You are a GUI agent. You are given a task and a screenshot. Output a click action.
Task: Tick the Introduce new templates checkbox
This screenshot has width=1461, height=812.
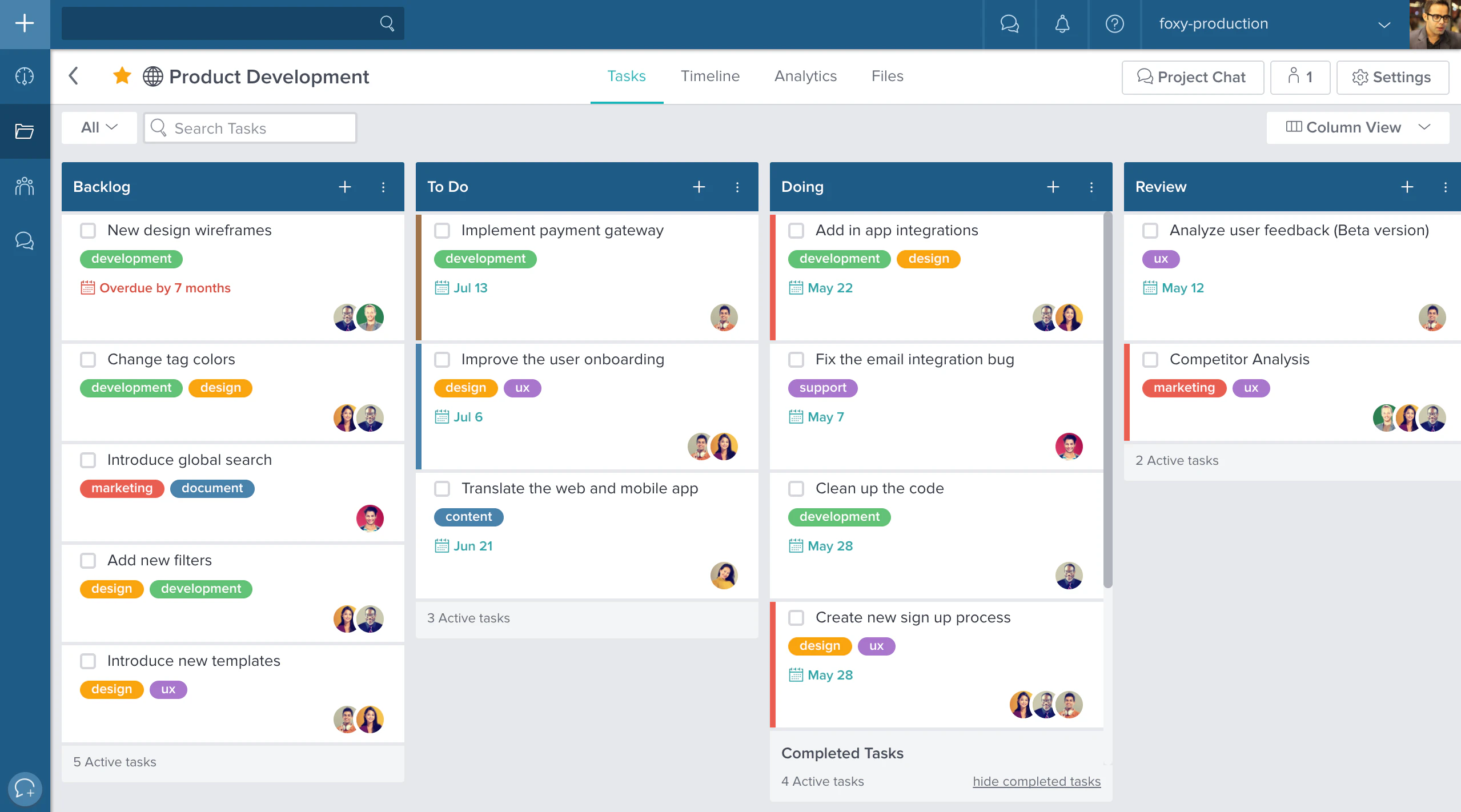[x=88, y=661]
